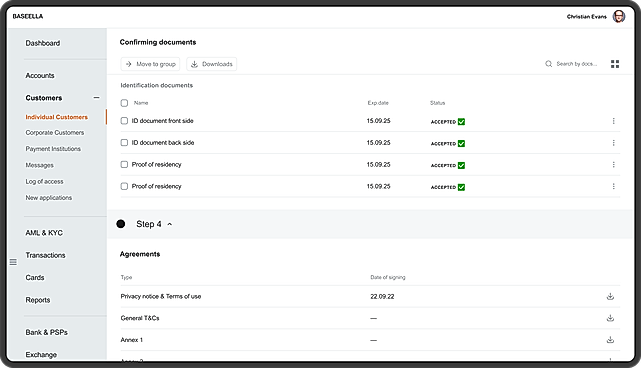Open options for first Proof of residency row

coord(613,164)
